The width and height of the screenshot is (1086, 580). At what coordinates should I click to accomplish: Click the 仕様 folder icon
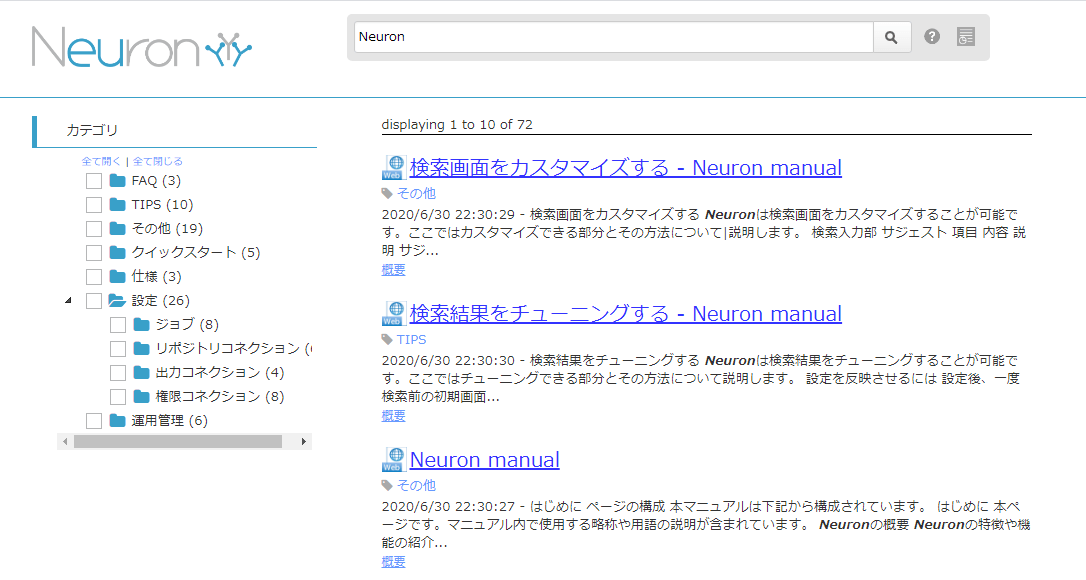[x=118, y=276]
